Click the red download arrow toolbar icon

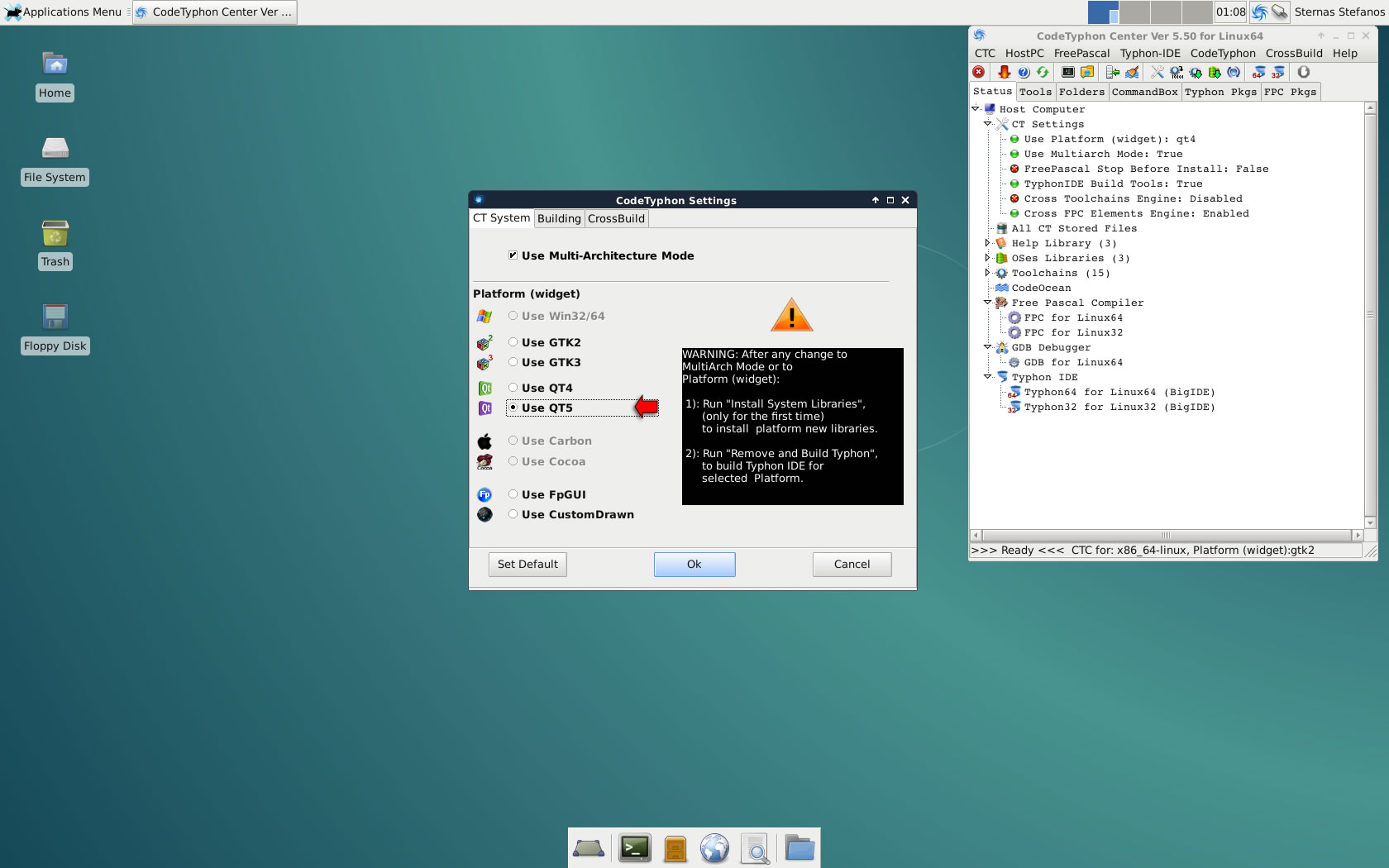(x=1005, y=72)
